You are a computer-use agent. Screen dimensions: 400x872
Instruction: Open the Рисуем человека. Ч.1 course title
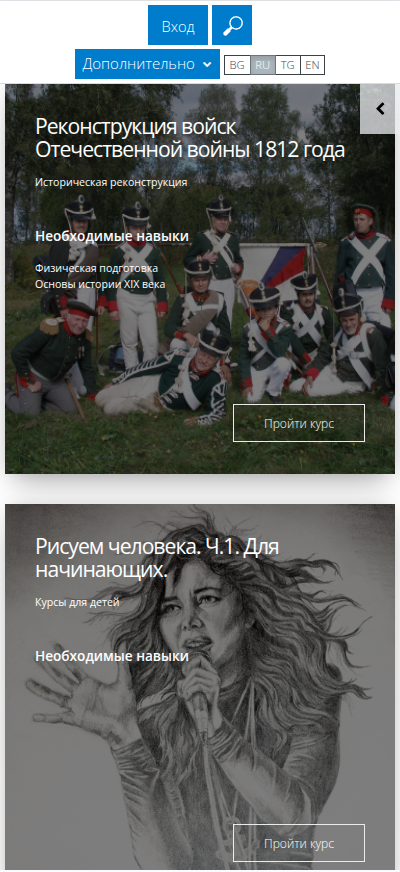tap(157, 558)
